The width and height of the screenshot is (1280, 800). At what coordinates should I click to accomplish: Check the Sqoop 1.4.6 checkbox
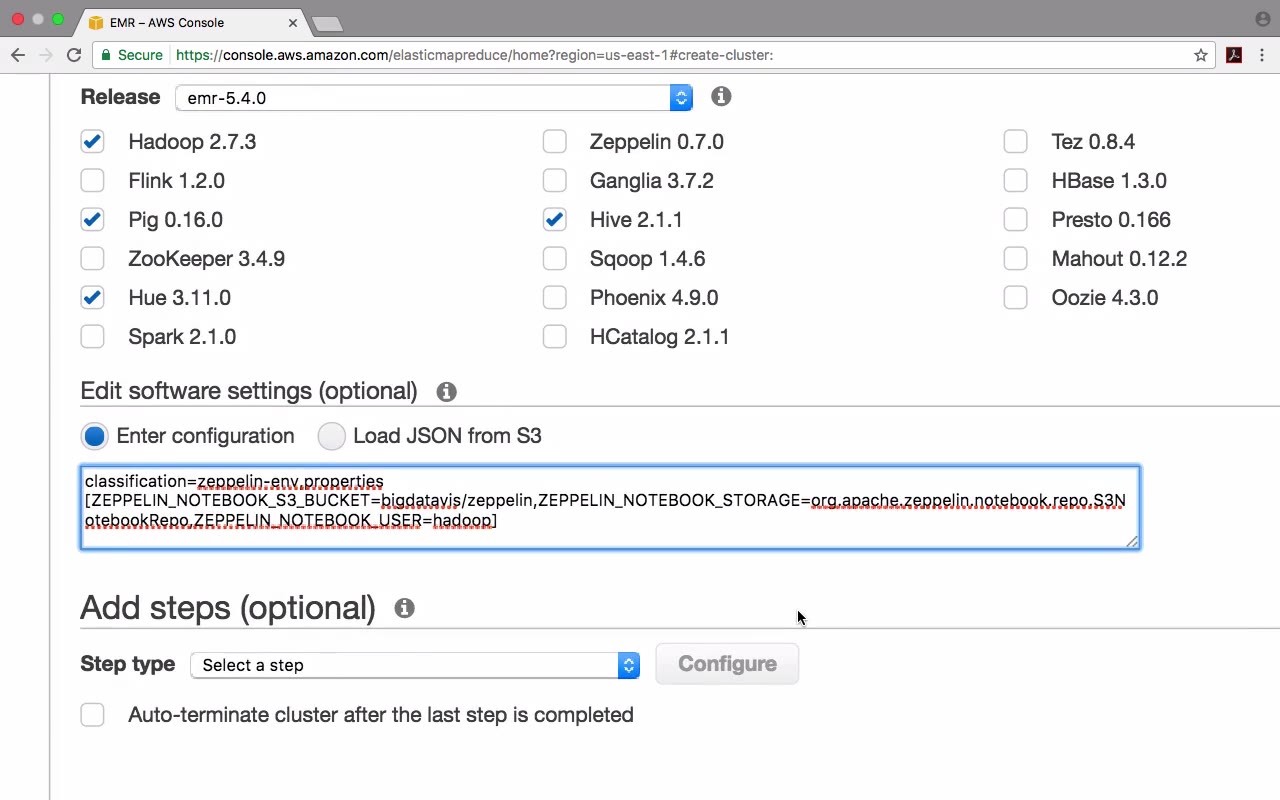[x=554, y=259]
